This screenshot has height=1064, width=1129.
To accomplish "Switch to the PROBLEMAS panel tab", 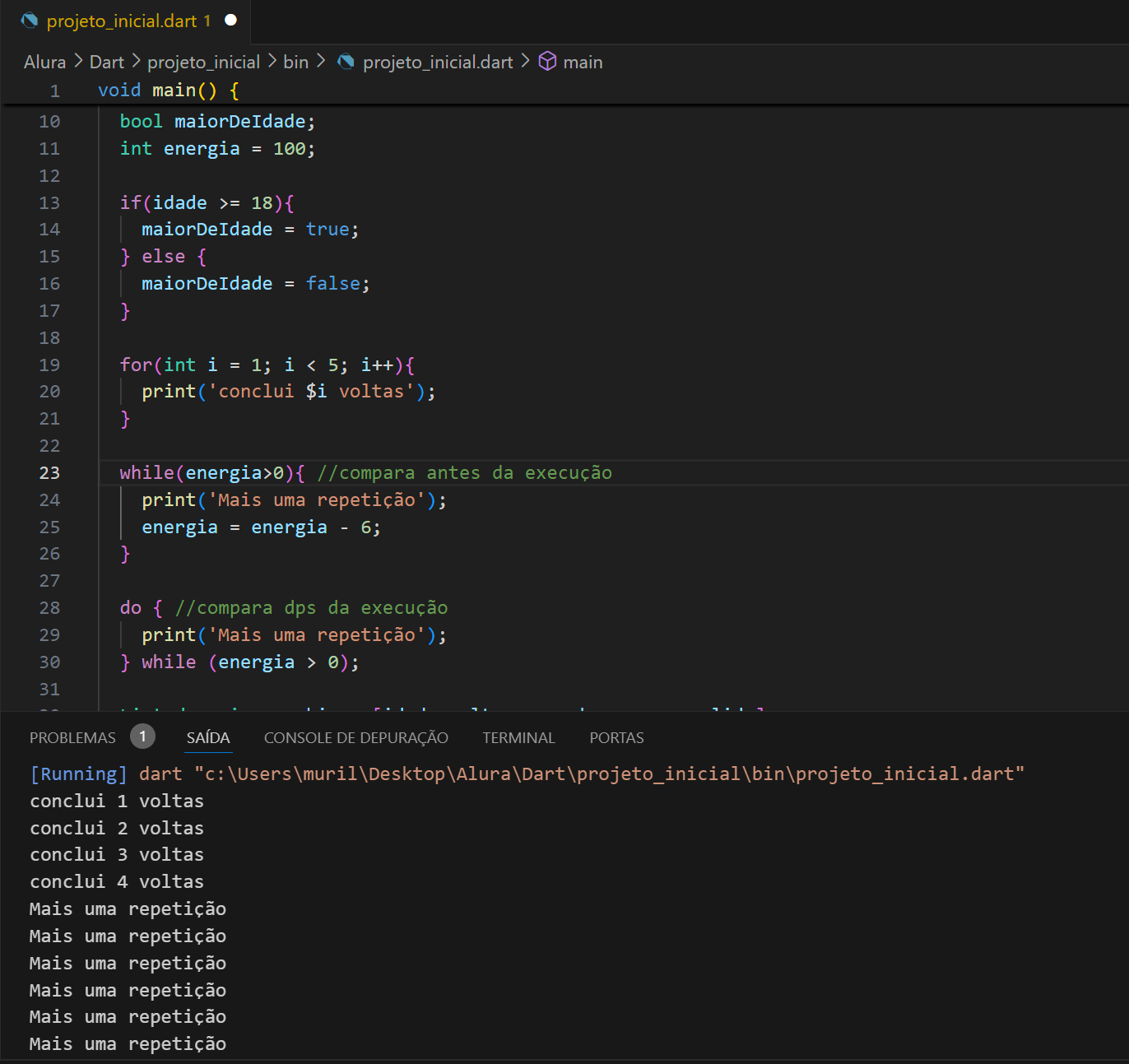I will (72, 738).
